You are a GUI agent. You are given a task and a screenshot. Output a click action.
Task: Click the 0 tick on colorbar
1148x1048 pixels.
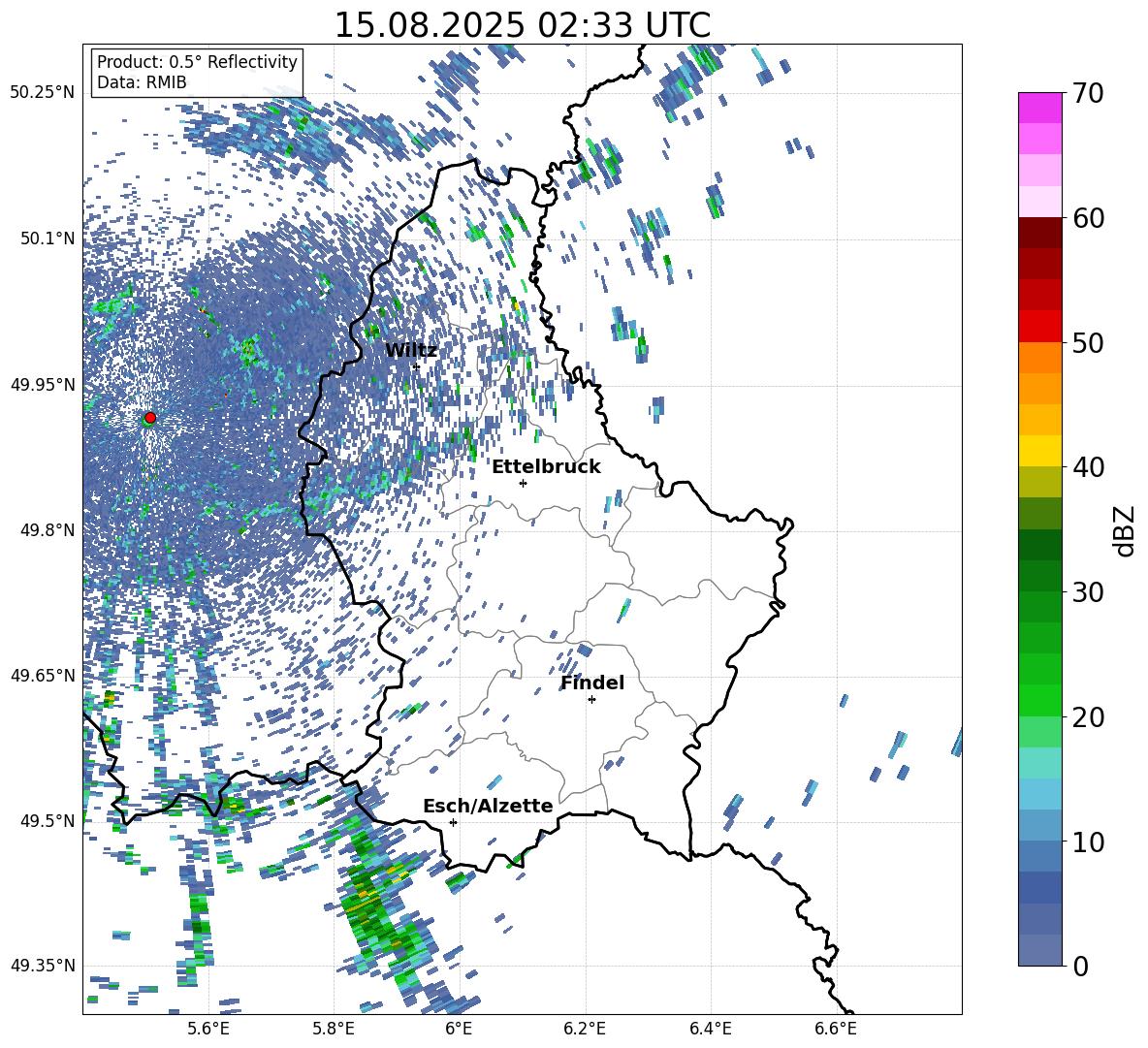pyautogui.click(x=1079, y=966)
